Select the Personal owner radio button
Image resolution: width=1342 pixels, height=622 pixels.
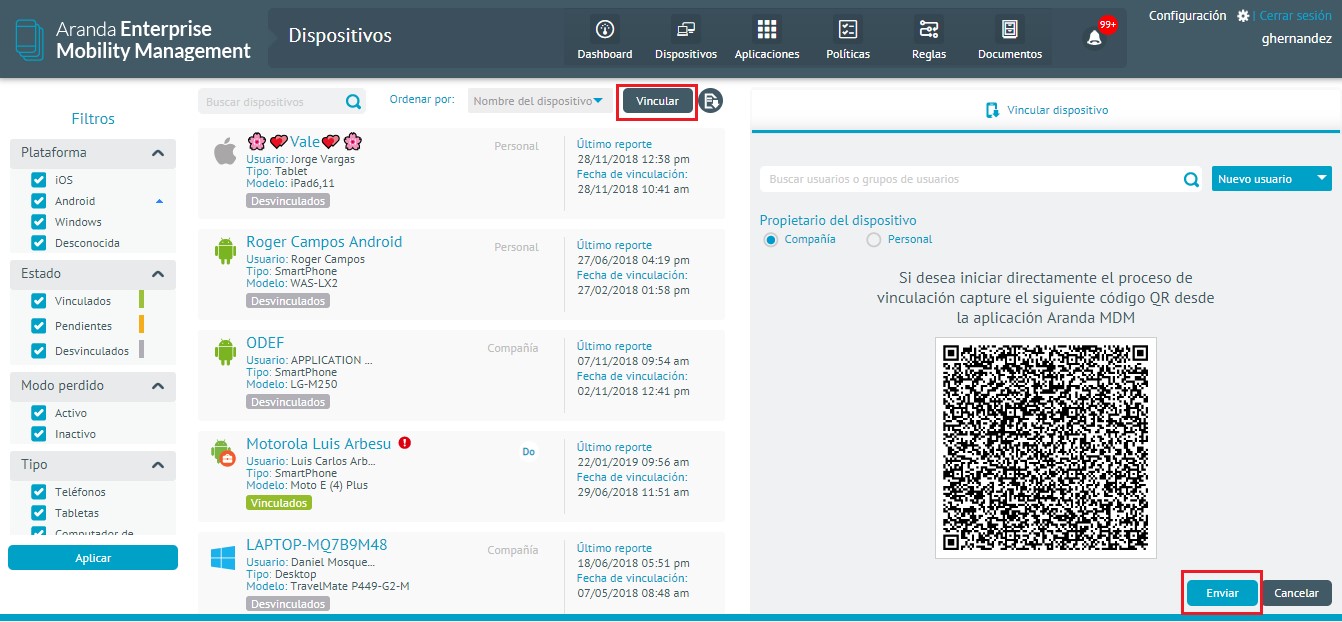point(874,239)
